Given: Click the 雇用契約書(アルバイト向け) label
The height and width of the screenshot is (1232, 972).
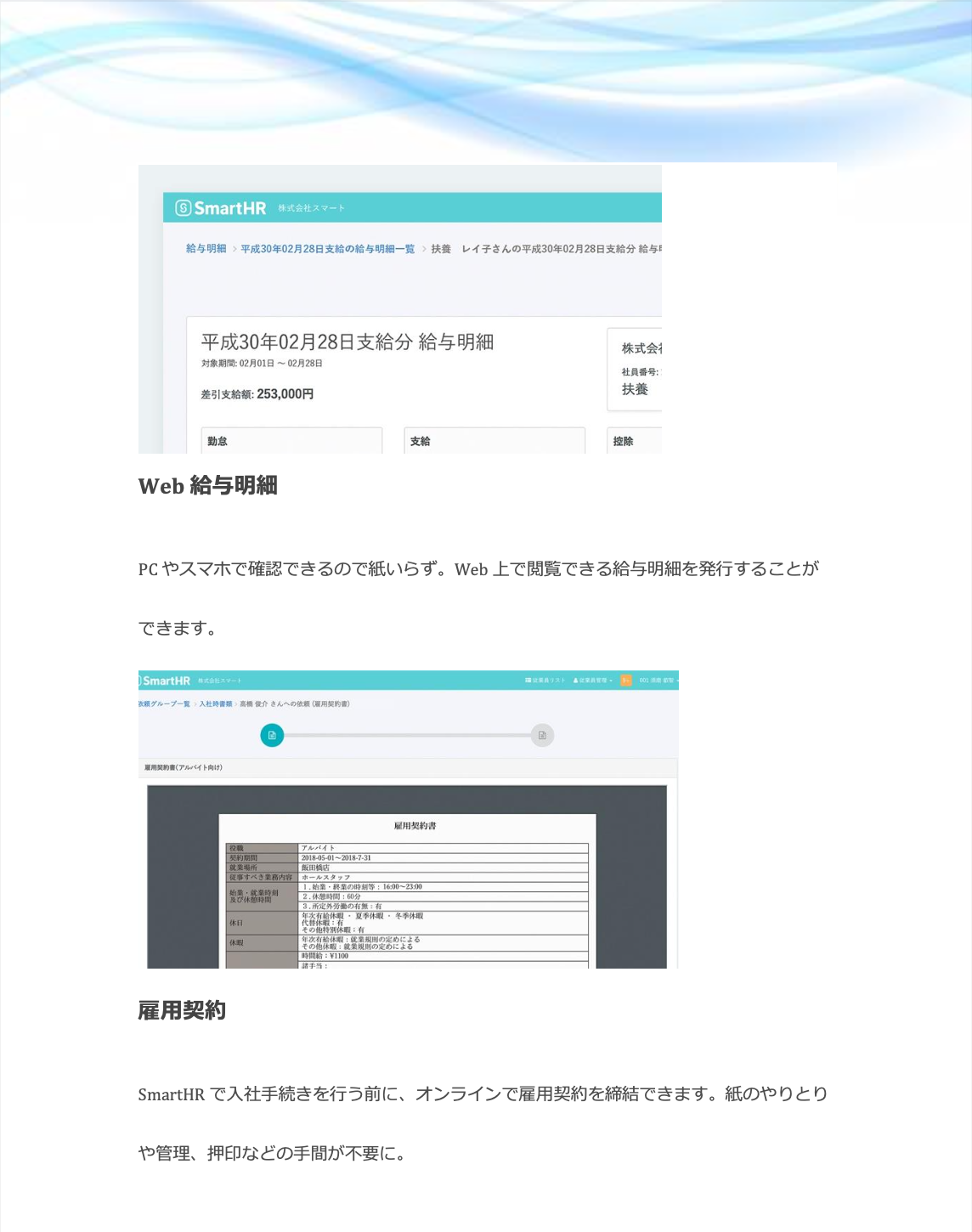Looking at the screenshot, I should click(x=184, y=767).
